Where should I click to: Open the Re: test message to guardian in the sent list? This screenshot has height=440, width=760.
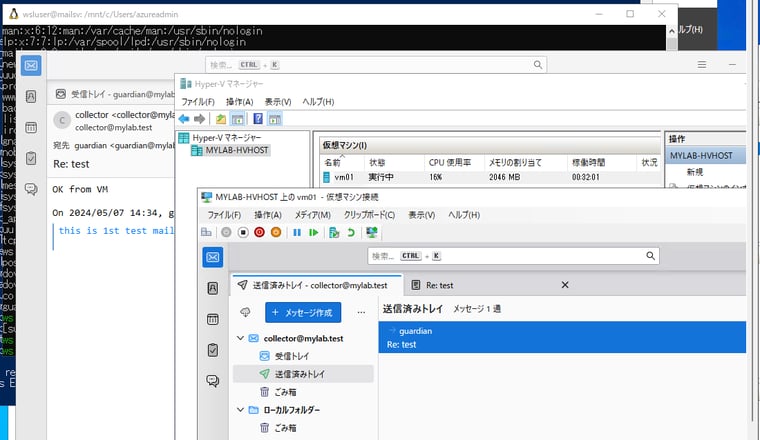(x=562, y=337)
